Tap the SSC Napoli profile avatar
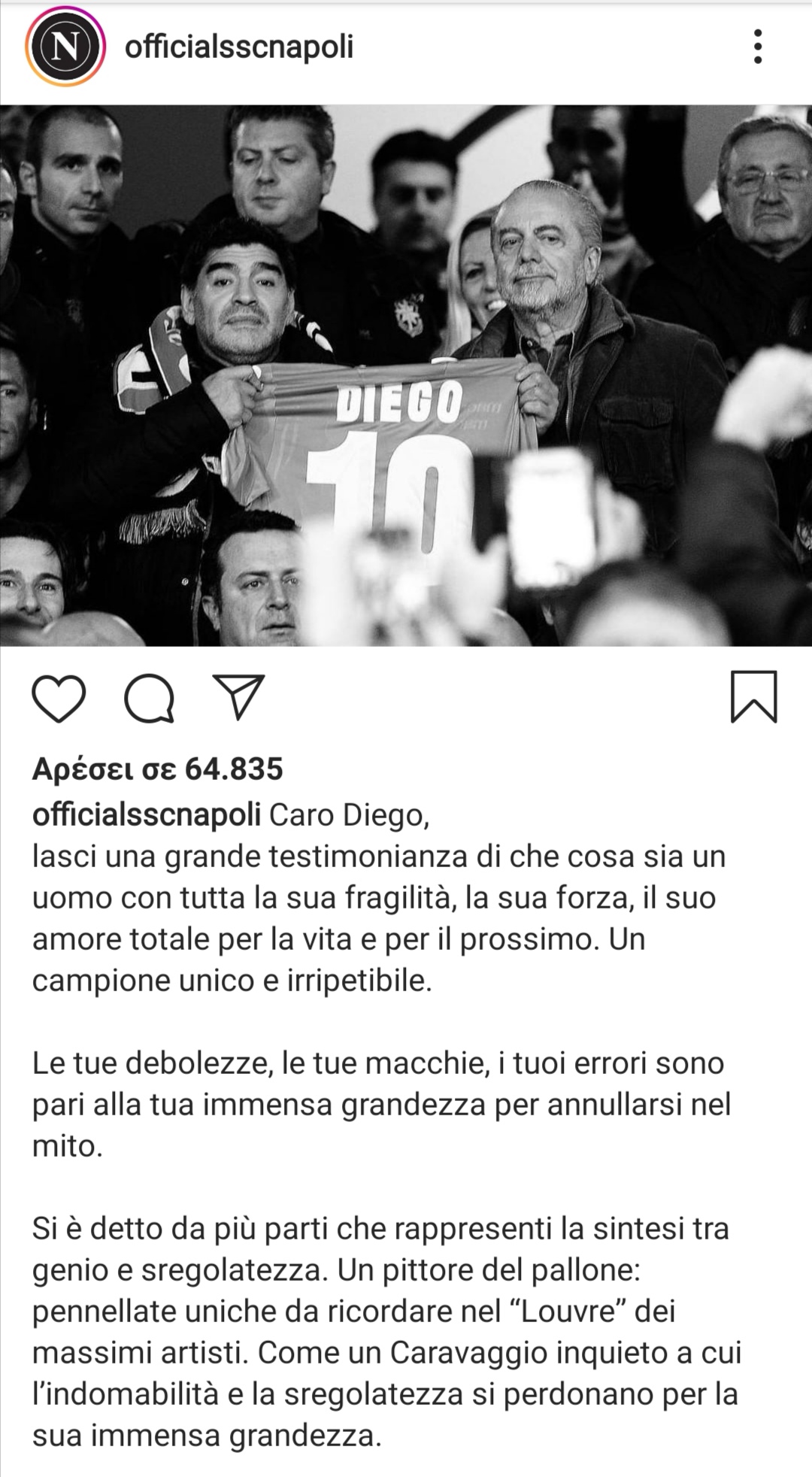This screenshot has height=1477, width=812. [x=66, y=47]
